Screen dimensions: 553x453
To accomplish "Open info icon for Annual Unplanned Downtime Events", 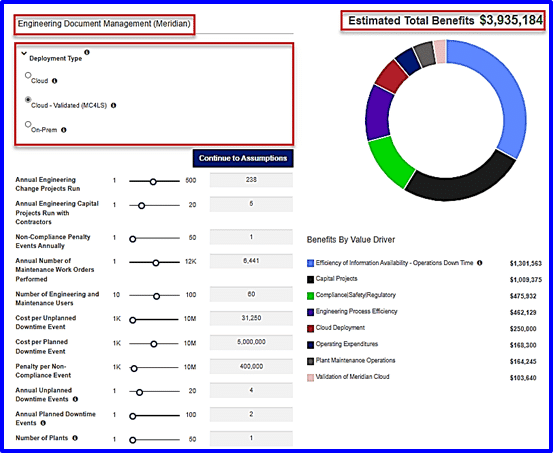I will [x=75, y=399].
